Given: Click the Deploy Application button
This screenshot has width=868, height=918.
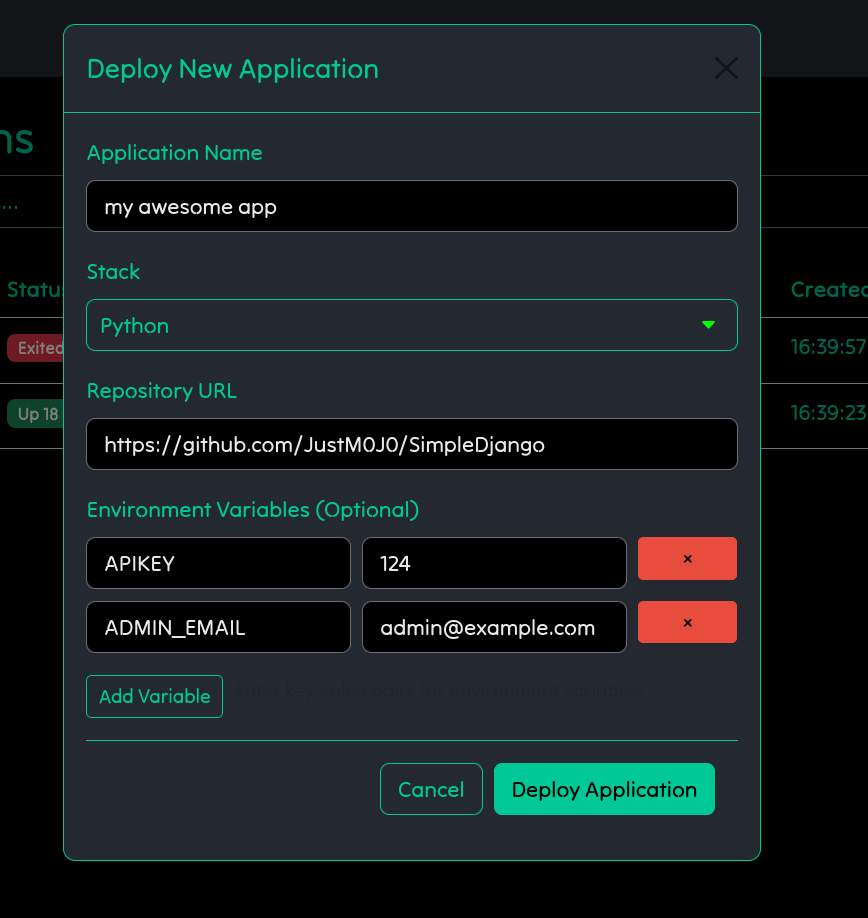Looking at the screenshot, I should [604, 789].
